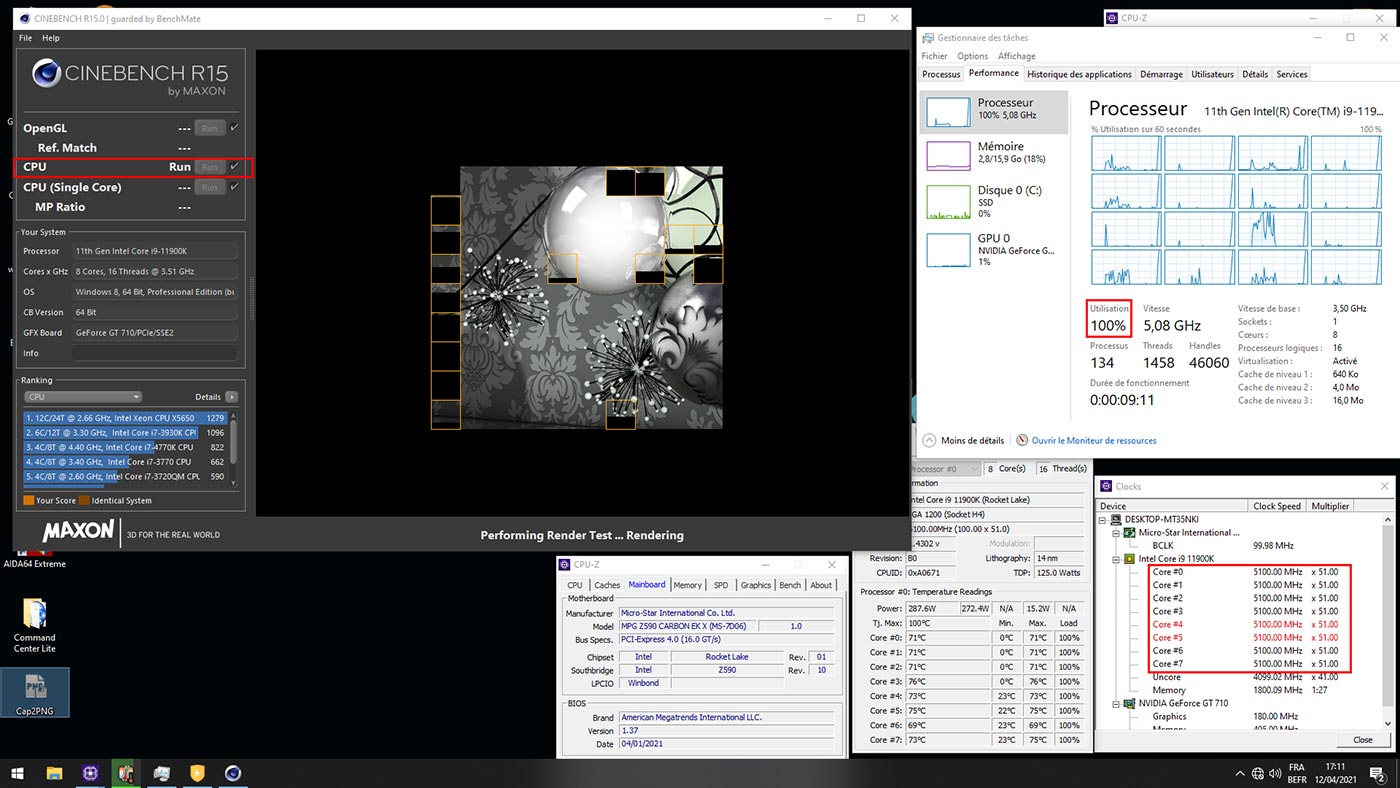Switch to the Memory tab in CPU-Z
This screenshot has width=1400, height=788.
point(687,585)
